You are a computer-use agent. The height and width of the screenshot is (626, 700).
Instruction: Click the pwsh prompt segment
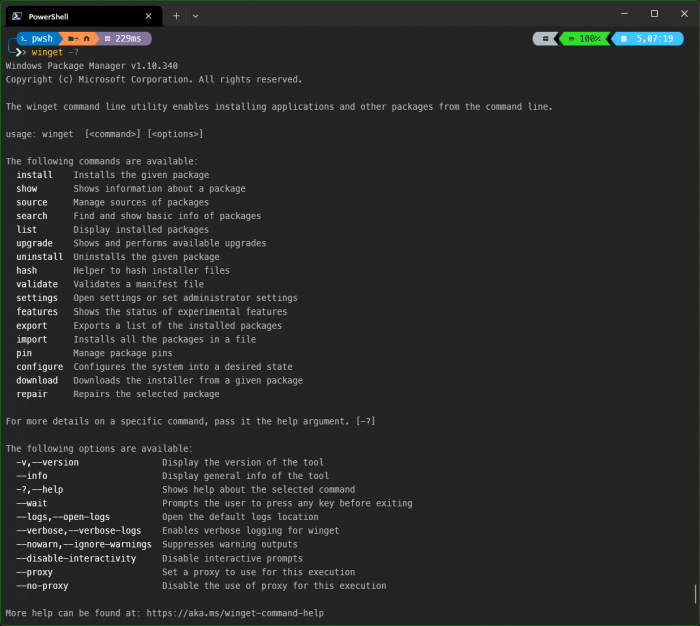(38, 39)
